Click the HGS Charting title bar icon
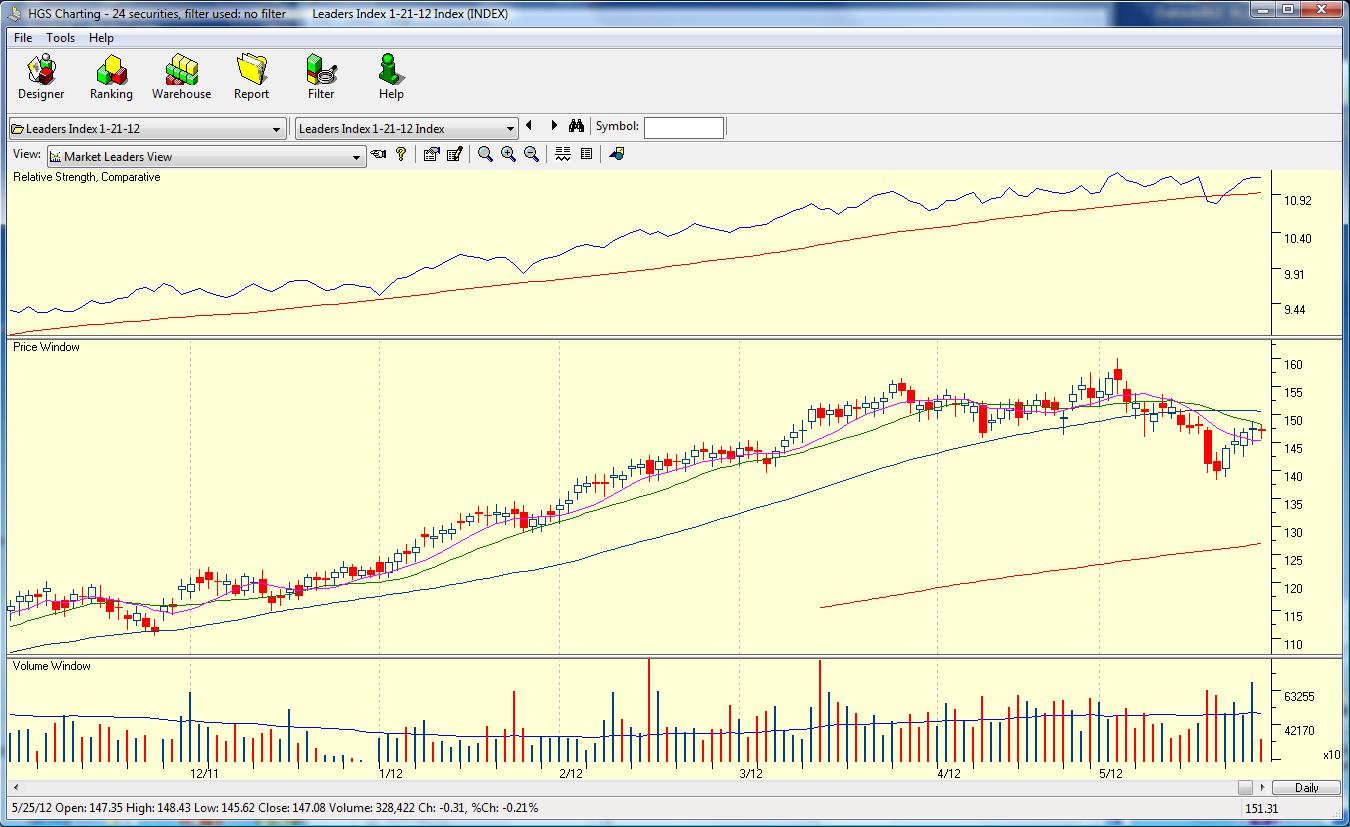The image size is (1350, 827). click(16, 14)
